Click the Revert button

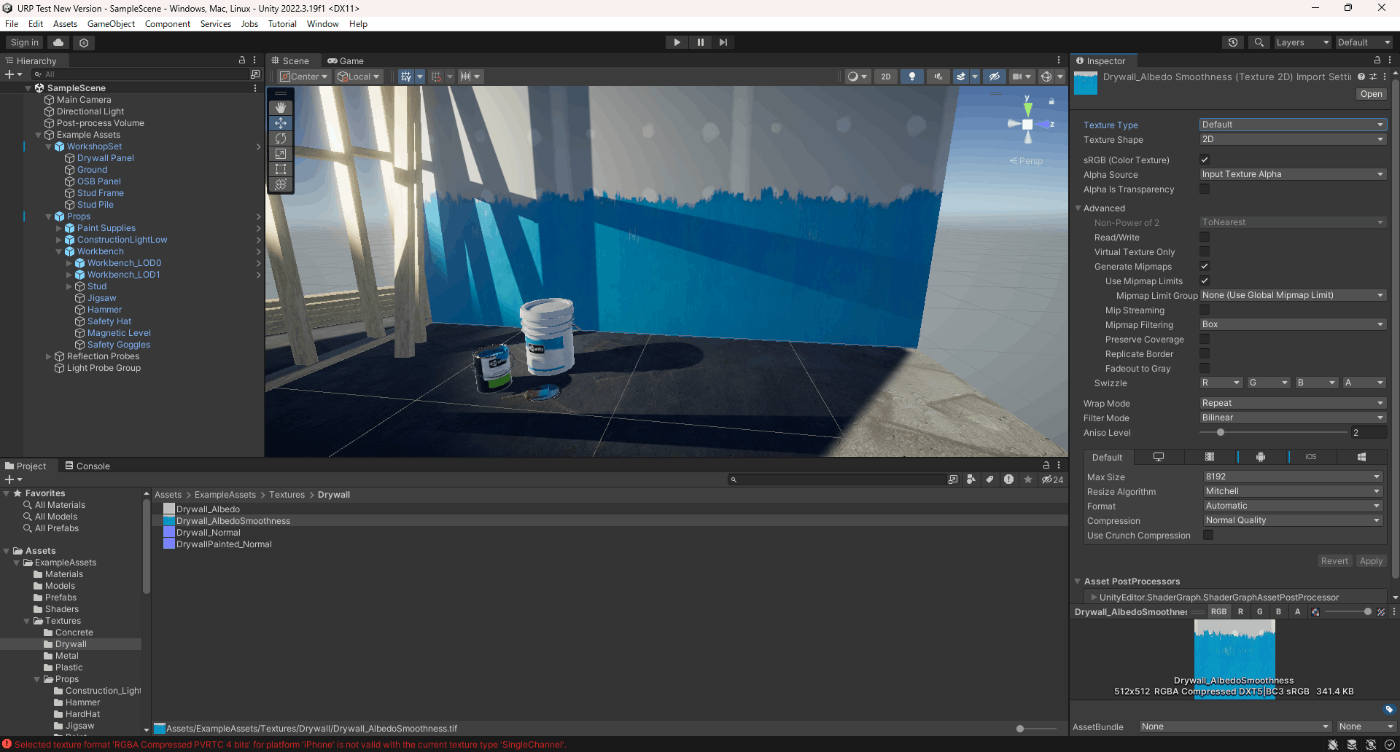[x=1335, y=561]
